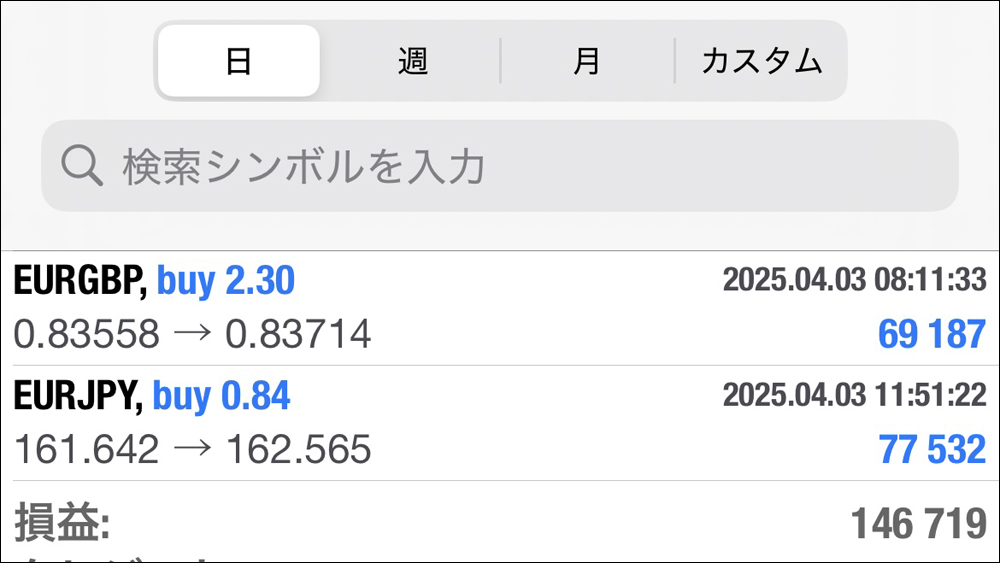
Task: Focus the 検索シンボルを入力 search field
Action: (500, 166)
